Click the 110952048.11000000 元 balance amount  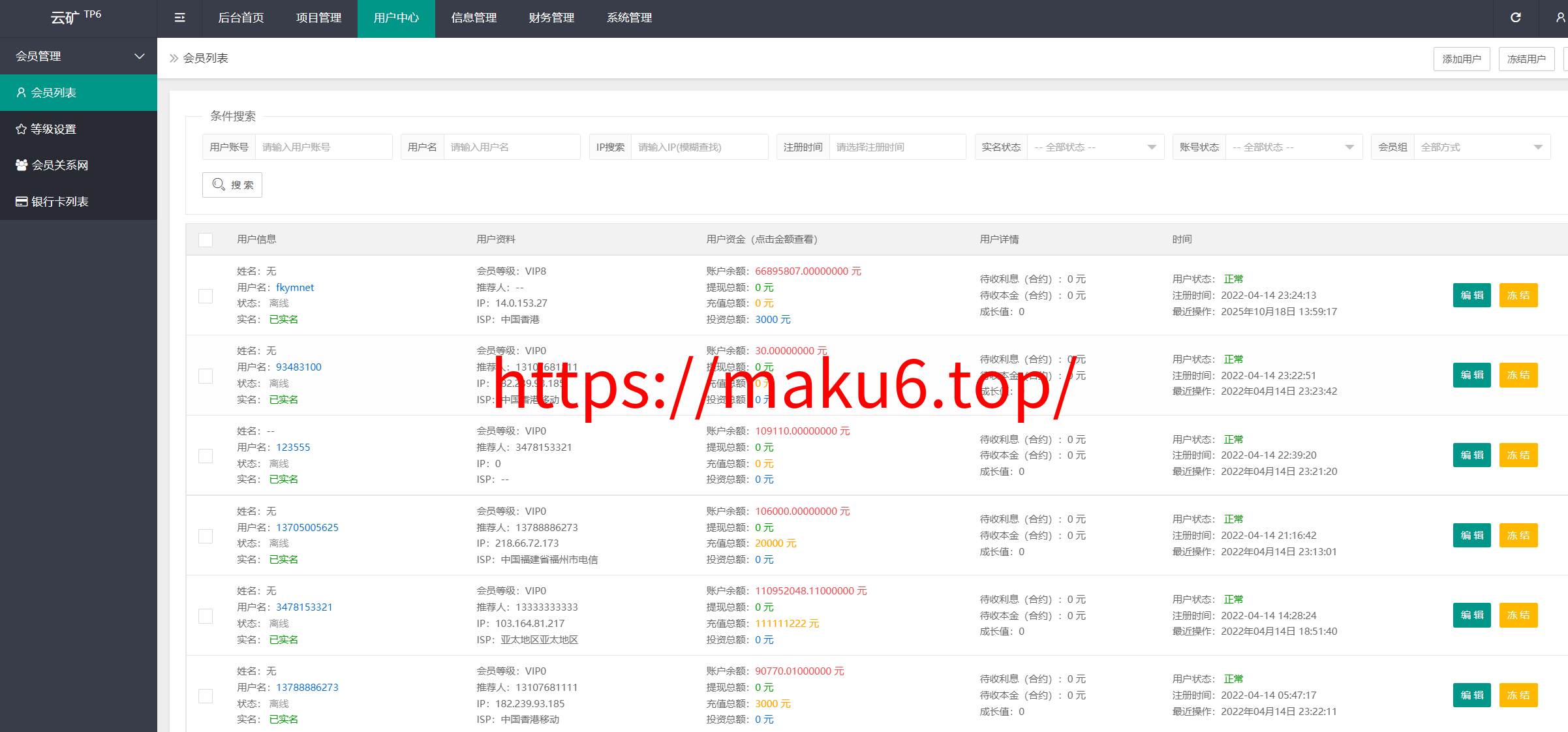pos(811,590)
